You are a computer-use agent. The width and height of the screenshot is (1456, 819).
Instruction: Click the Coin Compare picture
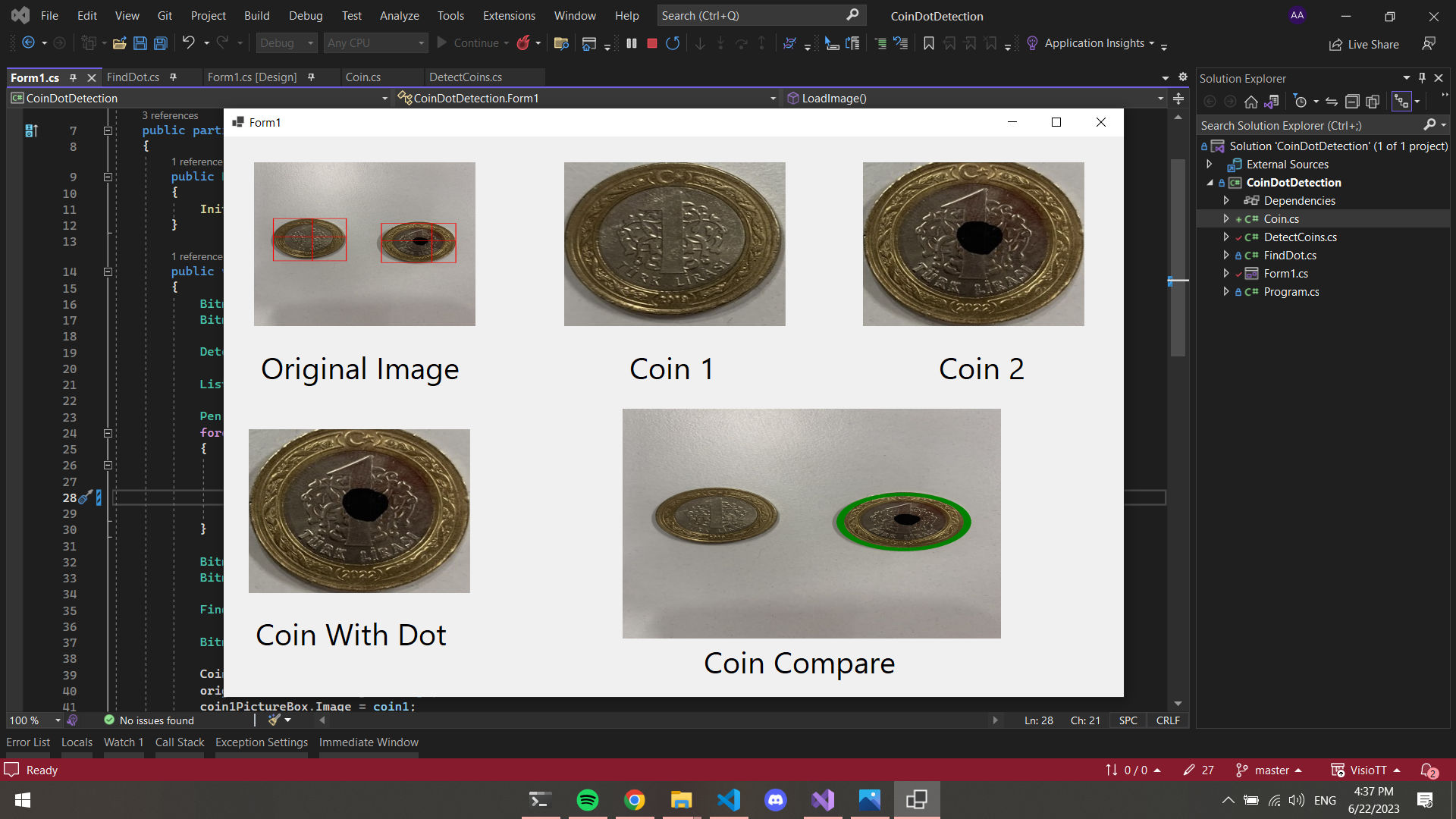[x=811, y=523]
